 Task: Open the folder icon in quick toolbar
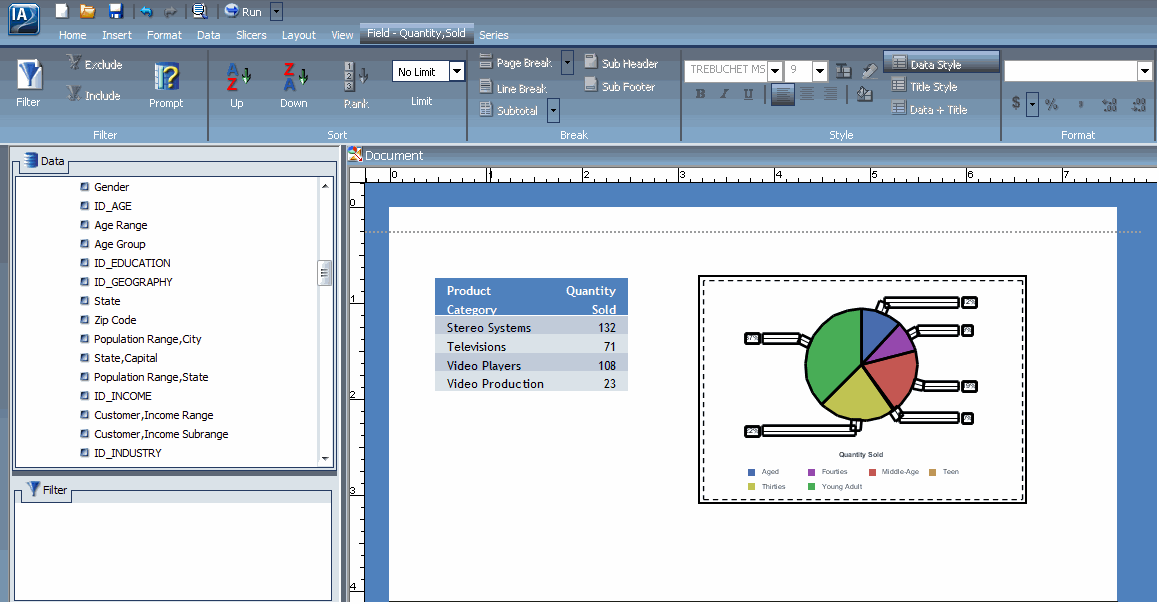88,11
